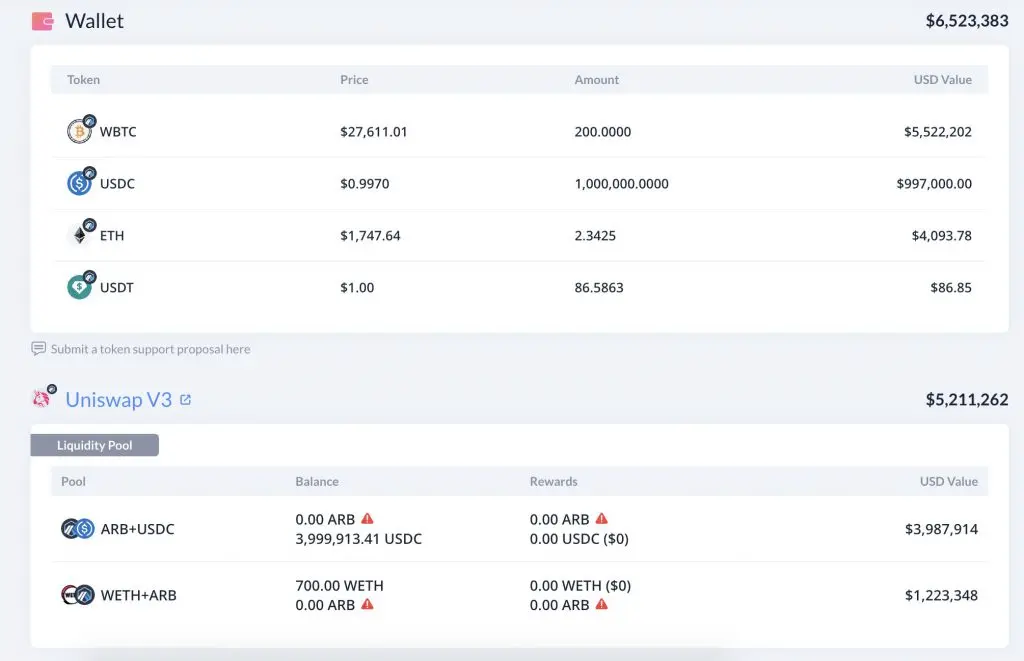Click the ETH token icon
This screenshot has height=661, width=1024.
[x=80, y=235]
